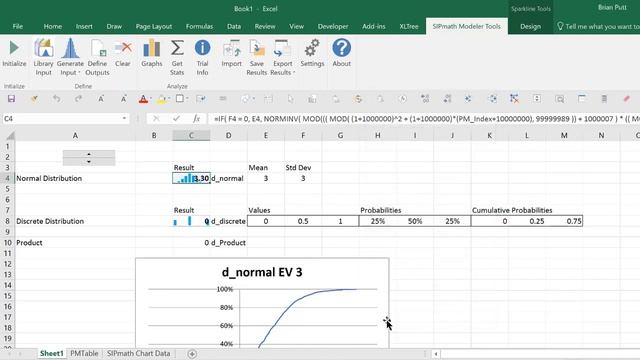Switch to the PMTable sheet

tap(84, 353)
